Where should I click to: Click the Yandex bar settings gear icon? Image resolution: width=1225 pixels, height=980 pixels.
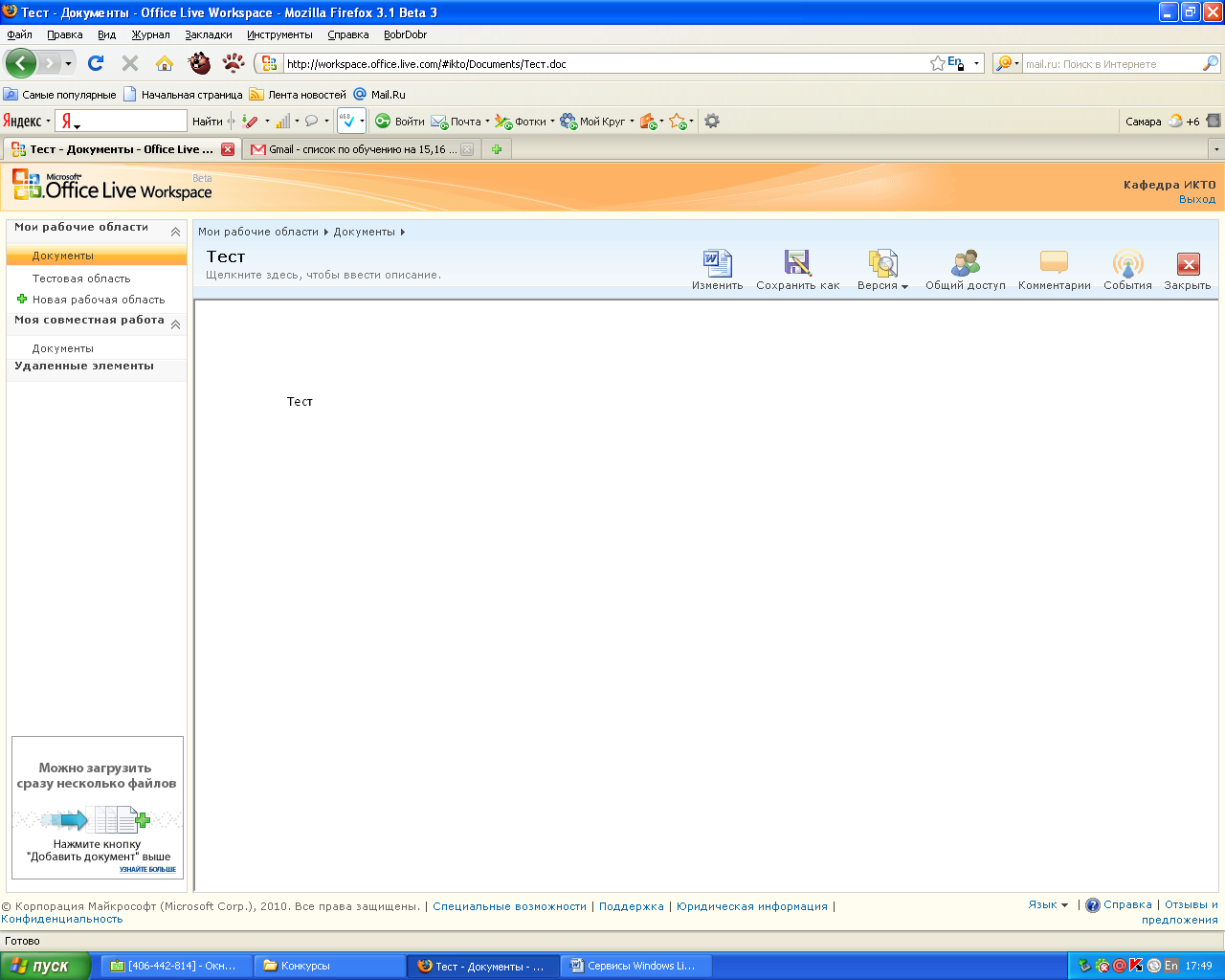point(712,121)
